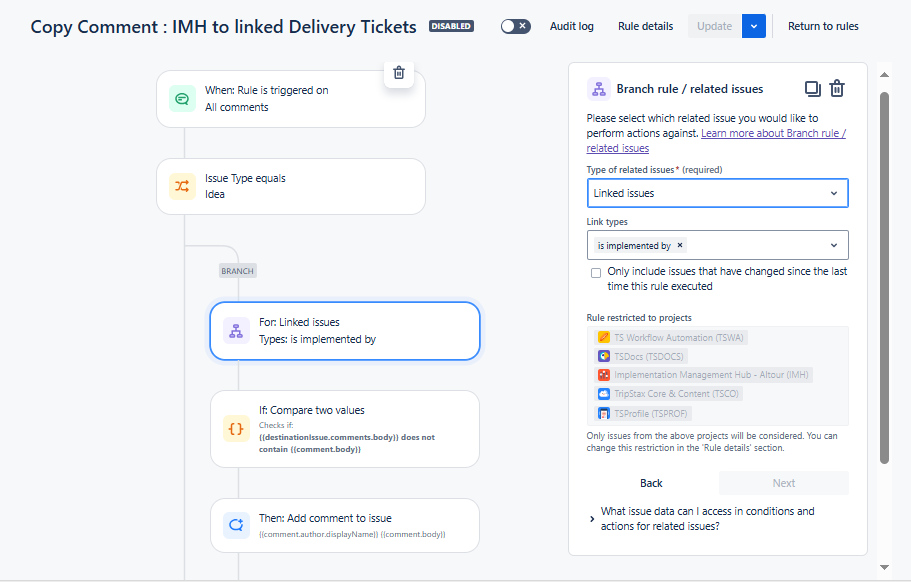Click the blue Add comment action icon
The height and width of the screenshot is (582, 911).
click(x=236, y=525)
